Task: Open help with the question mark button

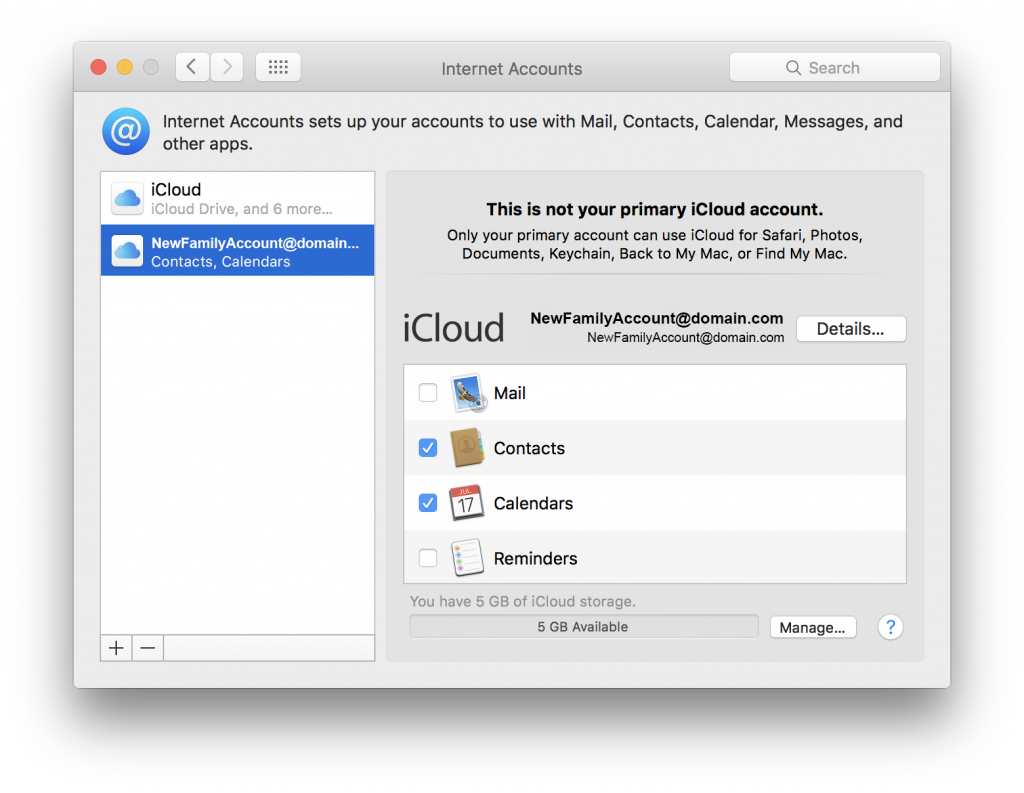Action: 890,627
